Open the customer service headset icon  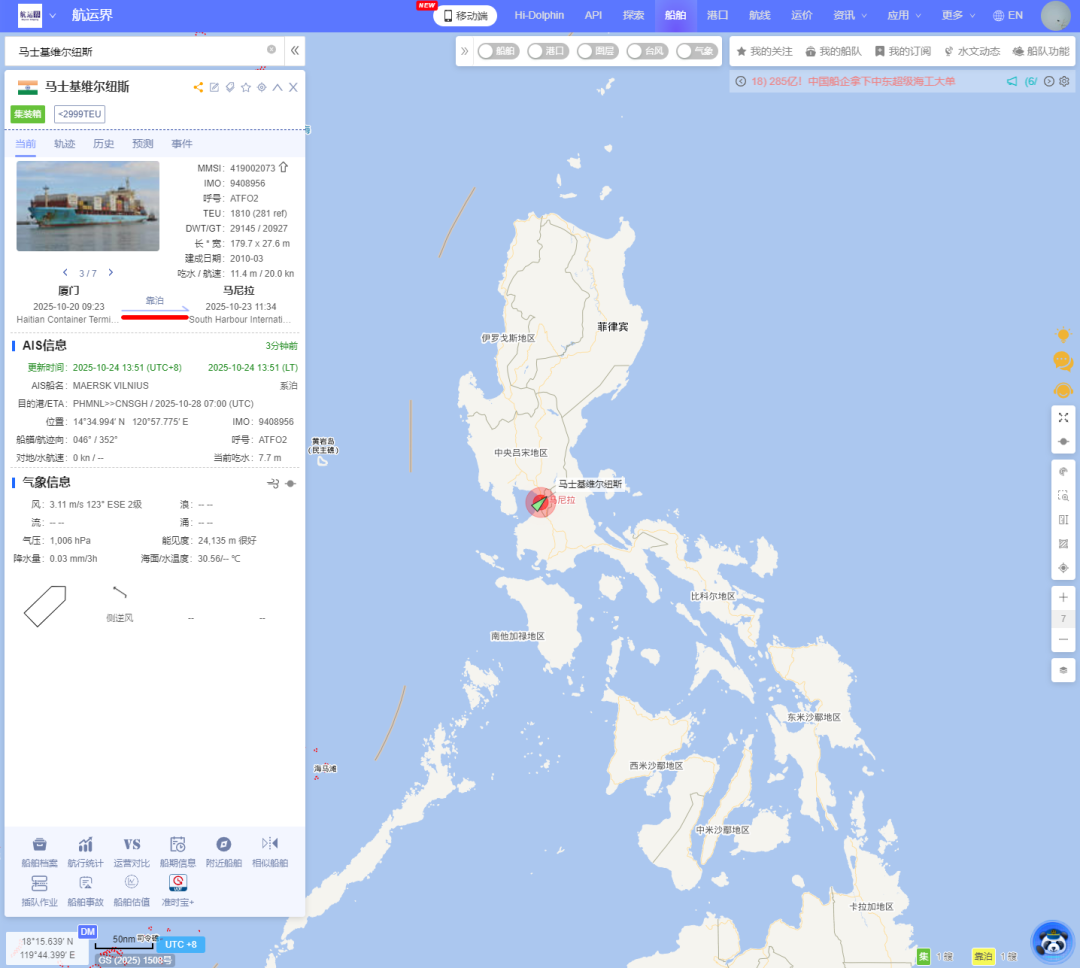click(1063, 391)
